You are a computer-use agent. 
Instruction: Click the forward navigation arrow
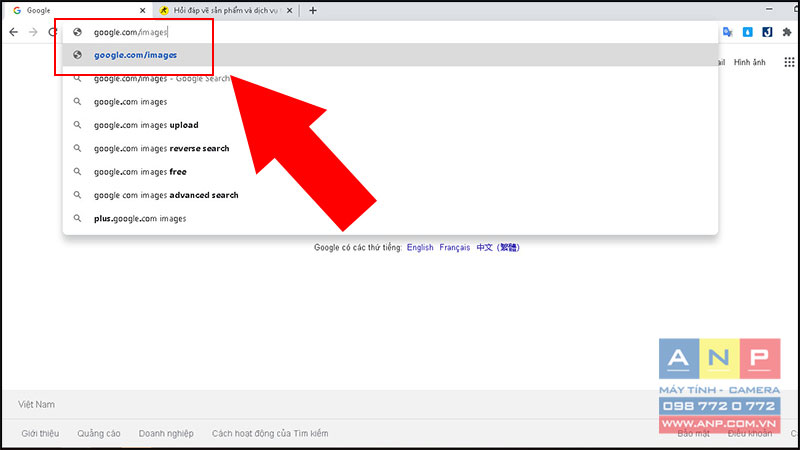[x=33, y=32]
